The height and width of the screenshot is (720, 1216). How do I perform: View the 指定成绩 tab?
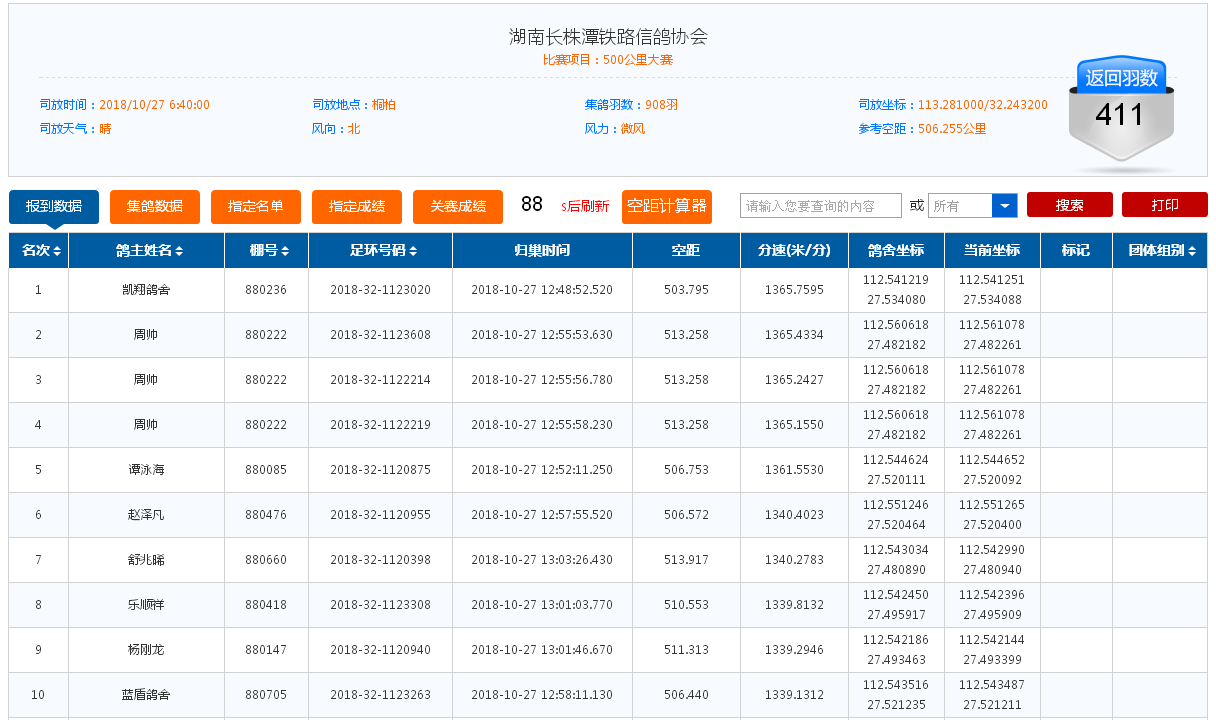click(357, 206)
